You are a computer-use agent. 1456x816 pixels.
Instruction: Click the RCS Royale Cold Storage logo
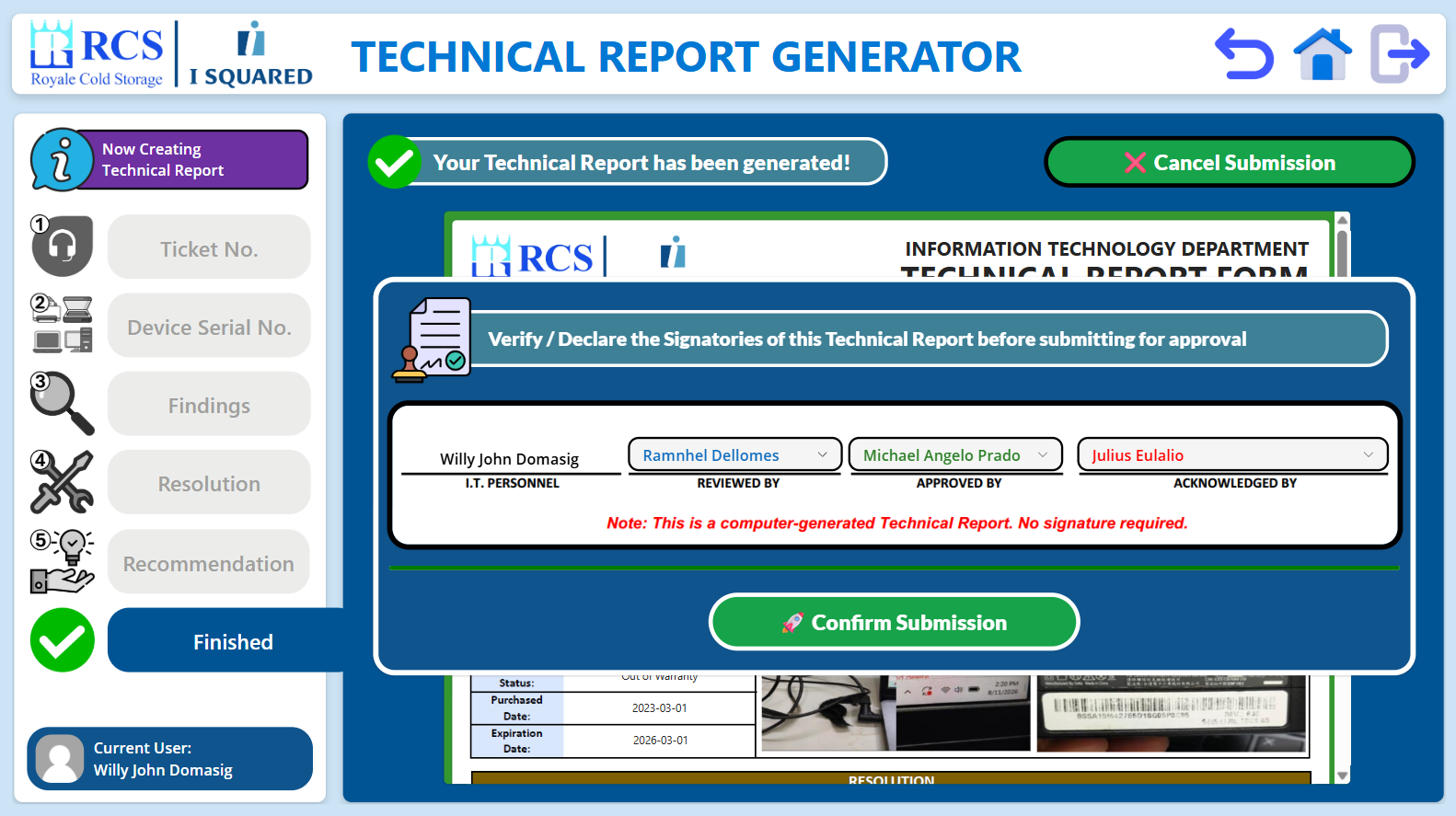(x=97, y=54)
